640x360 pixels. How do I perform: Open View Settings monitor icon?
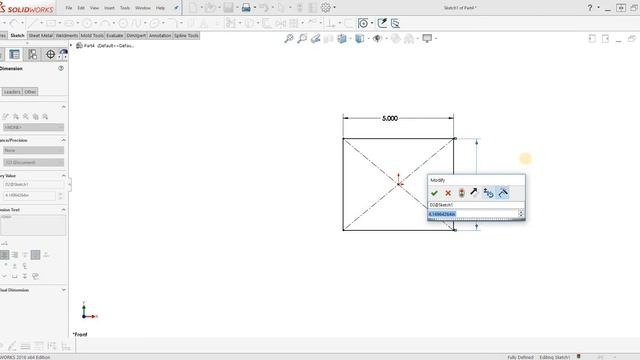click(427, 38)
